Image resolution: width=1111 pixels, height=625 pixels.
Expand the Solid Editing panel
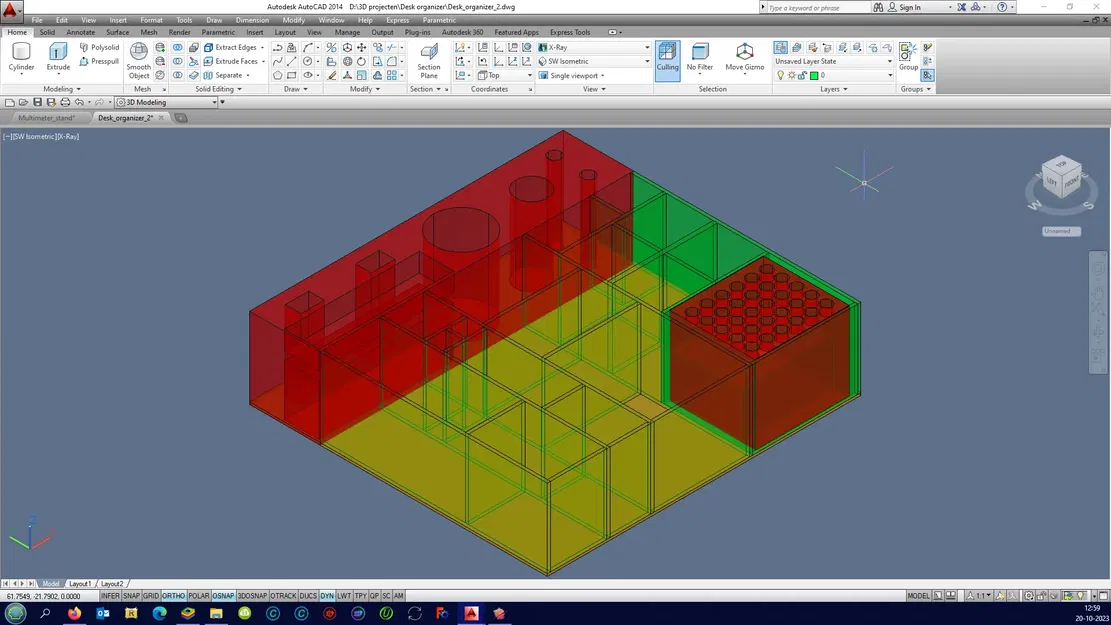[x=219, y=89]
